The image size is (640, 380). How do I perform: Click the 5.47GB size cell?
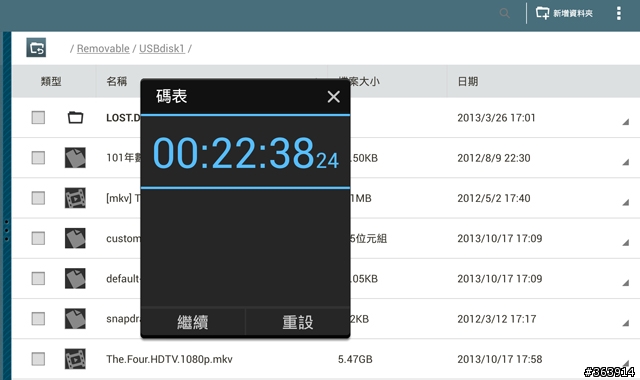(355, 359)
